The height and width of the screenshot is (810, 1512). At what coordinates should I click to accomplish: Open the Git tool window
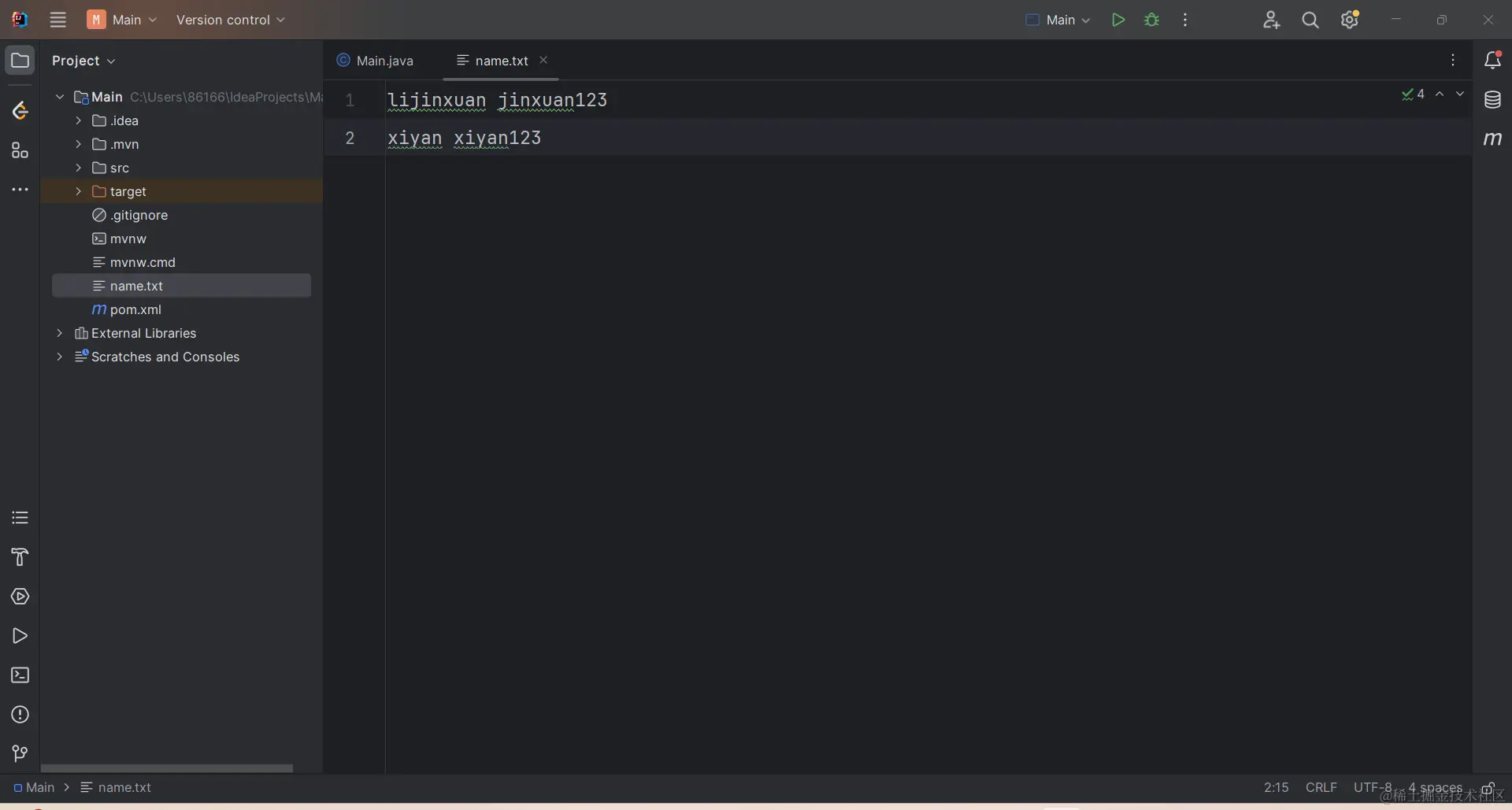[20, 754]
